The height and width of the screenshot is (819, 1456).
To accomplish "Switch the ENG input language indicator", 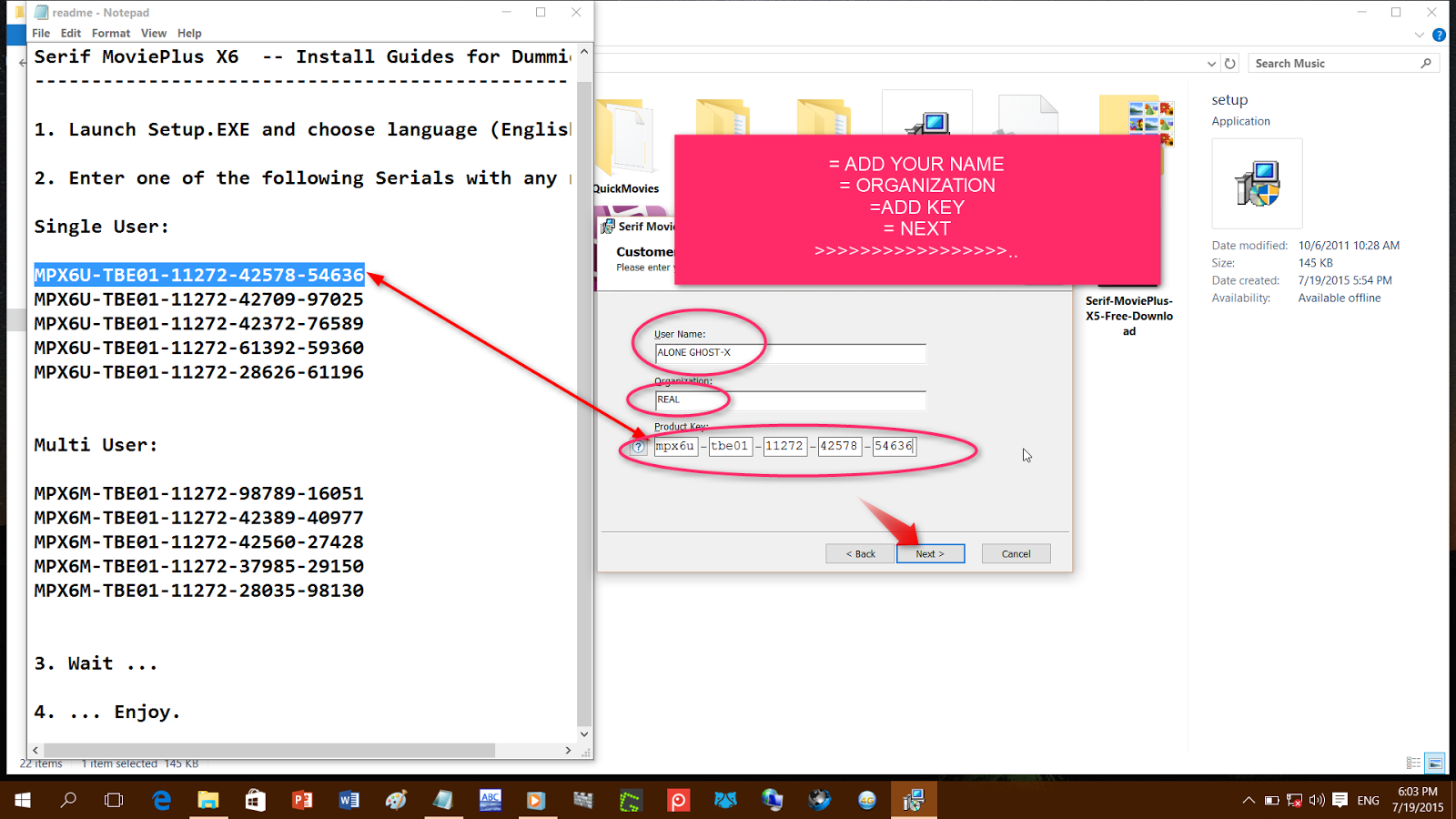I will 1368,801.
